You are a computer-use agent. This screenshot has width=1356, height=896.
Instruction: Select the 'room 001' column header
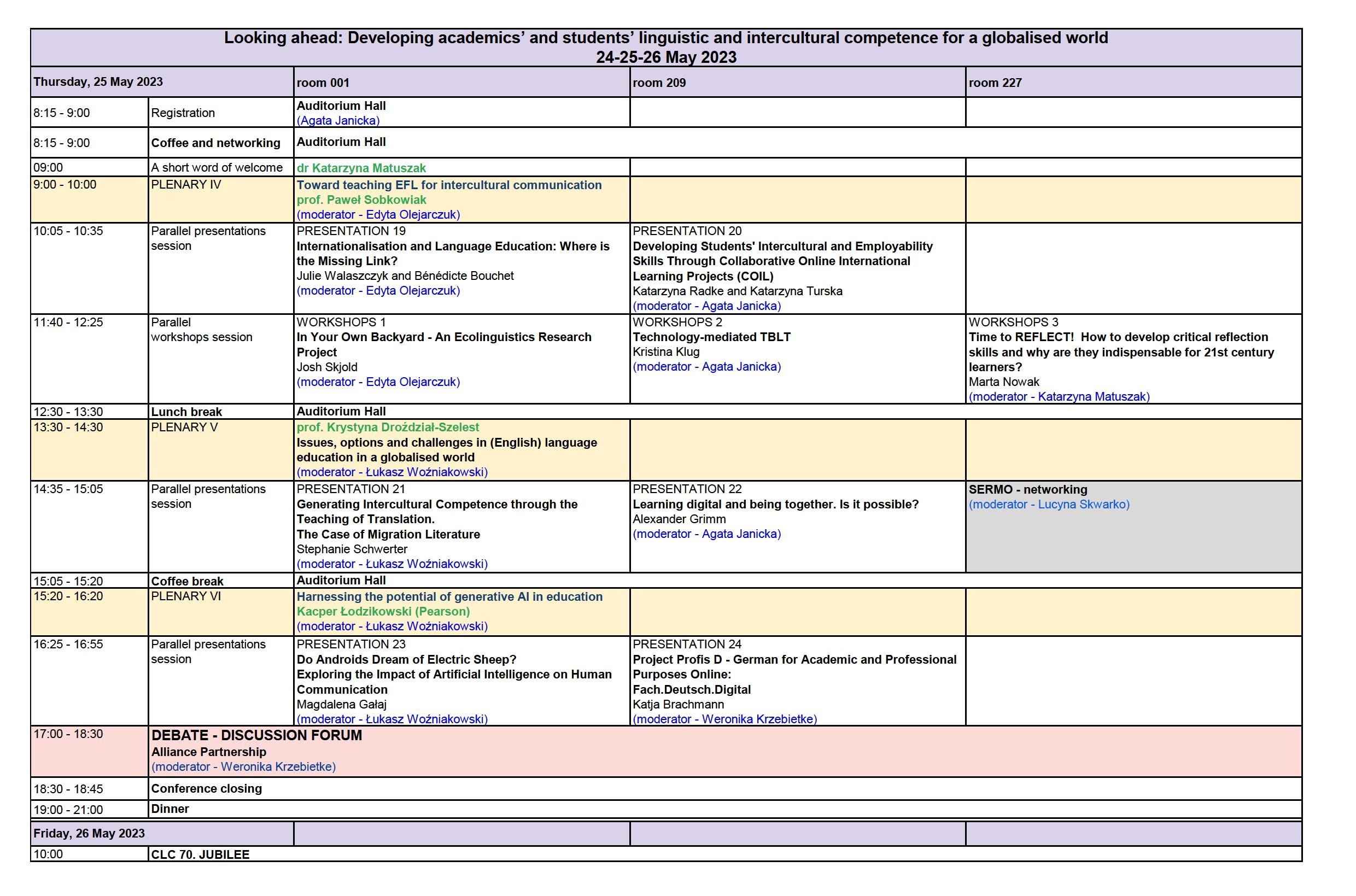point(461,83)
